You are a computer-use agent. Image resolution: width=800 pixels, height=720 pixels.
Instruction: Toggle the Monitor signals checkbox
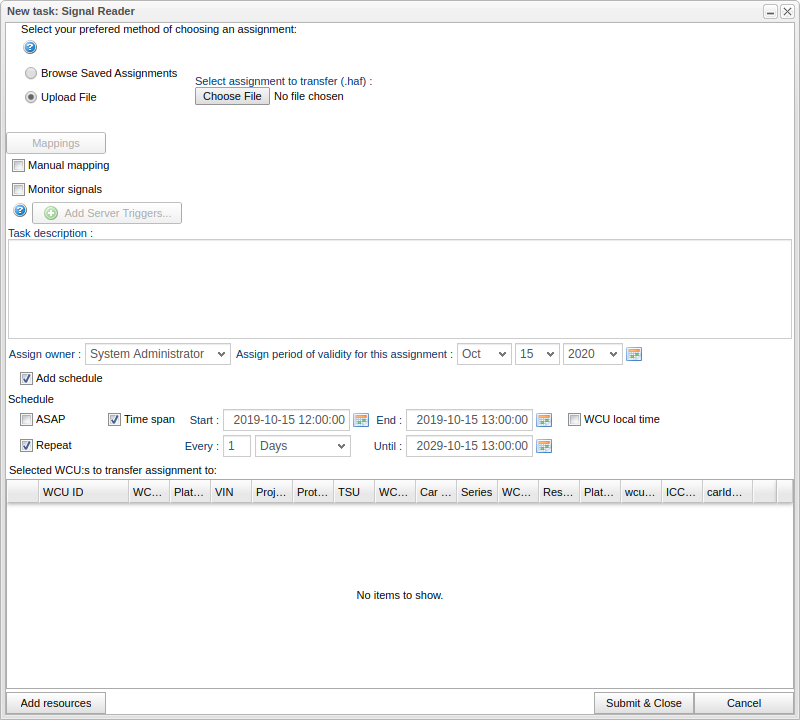pyautogui.click(x=19, y=190)
